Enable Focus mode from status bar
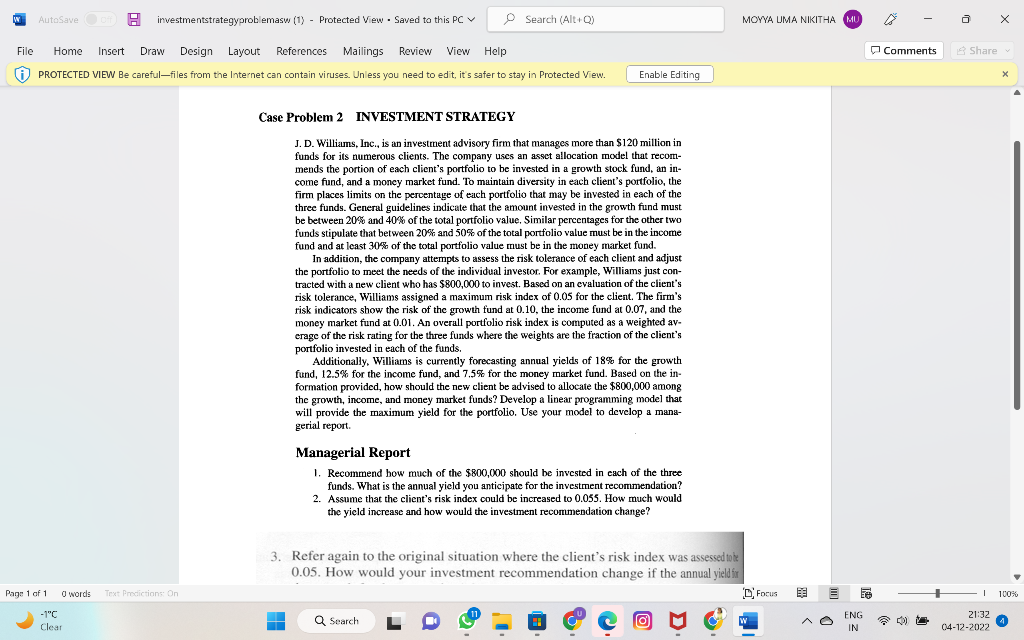 coord(761,593)
